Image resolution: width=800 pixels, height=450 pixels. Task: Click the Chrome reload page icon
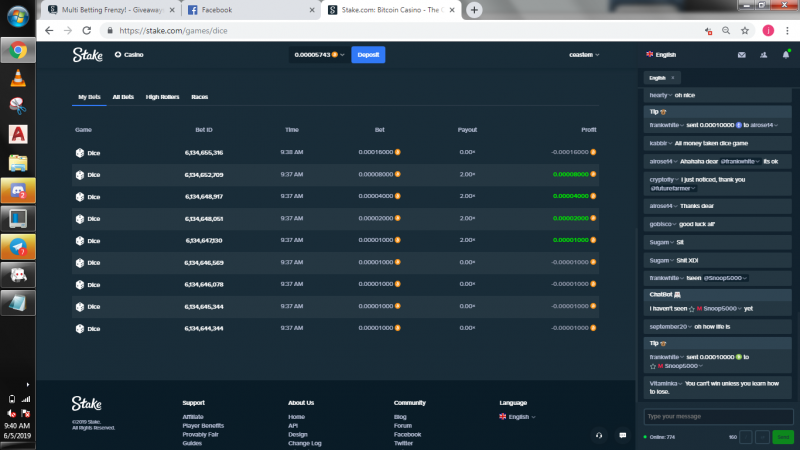pos(87,31)
